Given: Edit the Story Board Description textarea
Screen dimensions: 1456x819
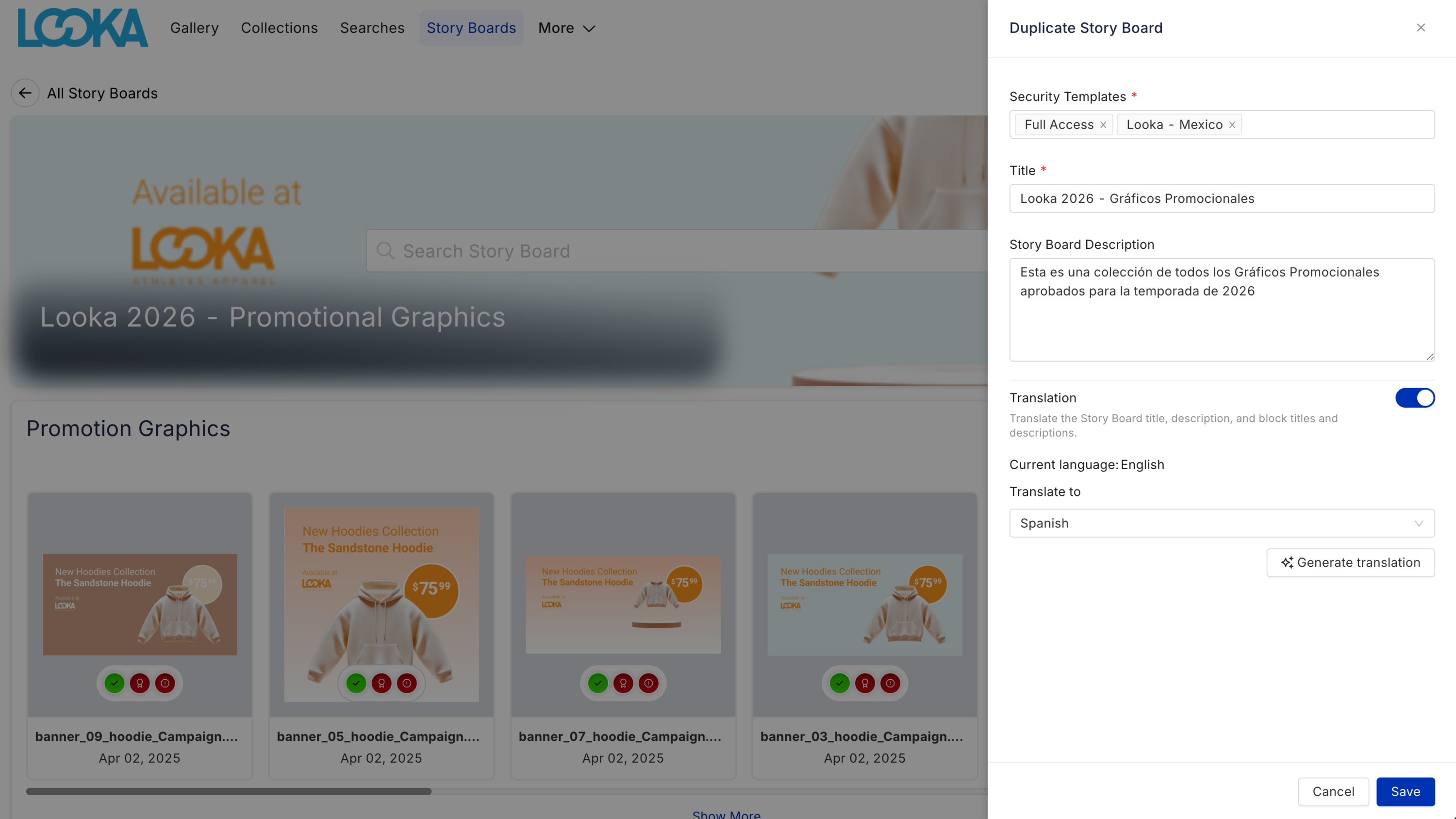Looking at the screenshot, I should point(1222,310).
